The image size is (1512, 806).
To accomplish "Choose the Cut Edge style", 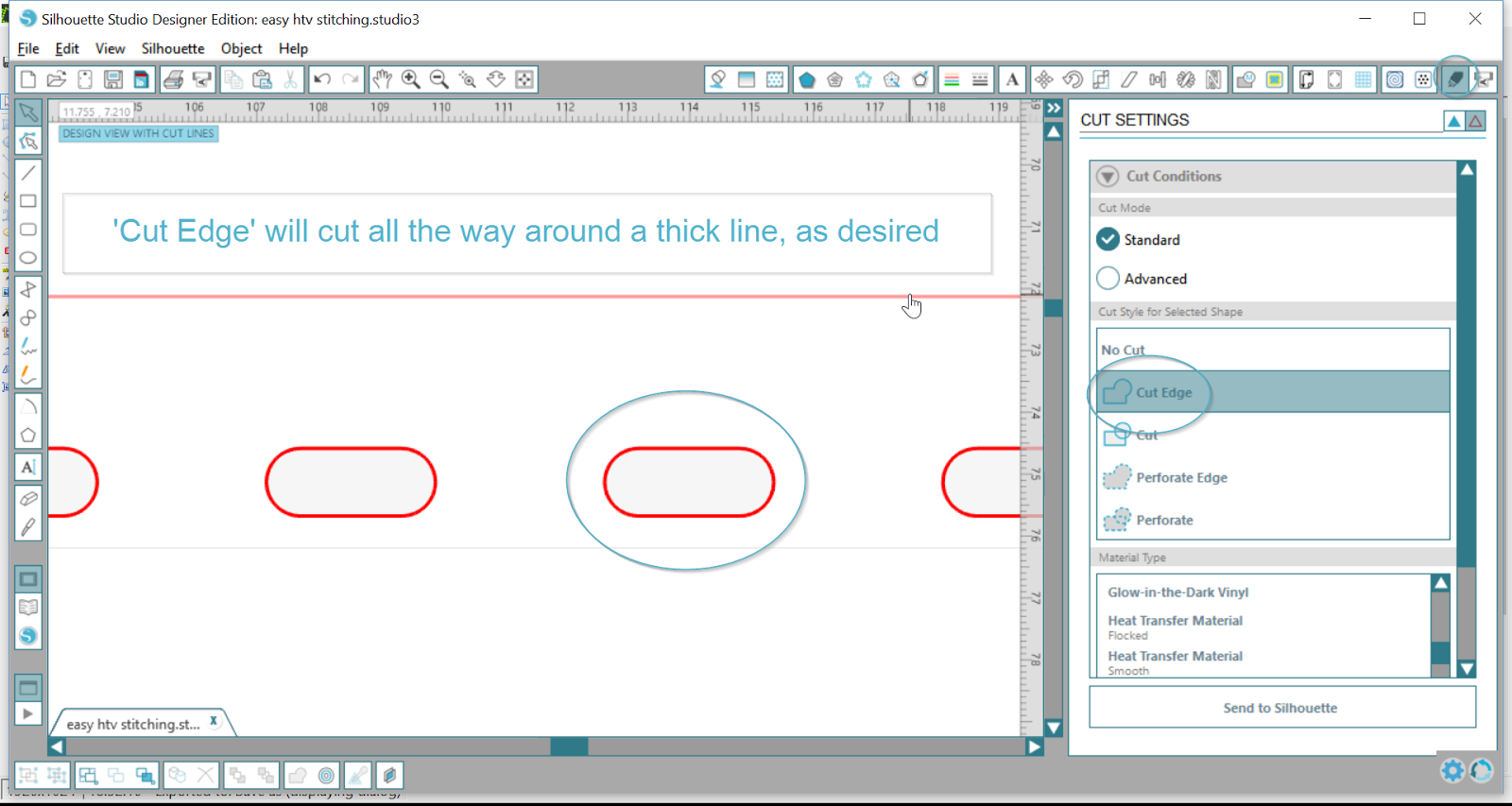I will (1273, 392).
